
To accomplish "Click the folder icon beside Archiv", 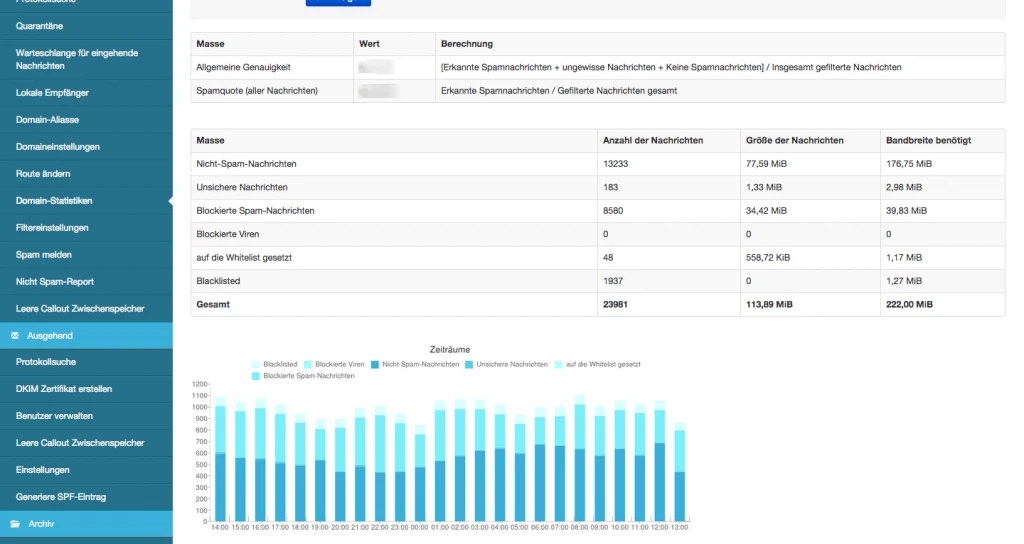I will tap(15, 523).
